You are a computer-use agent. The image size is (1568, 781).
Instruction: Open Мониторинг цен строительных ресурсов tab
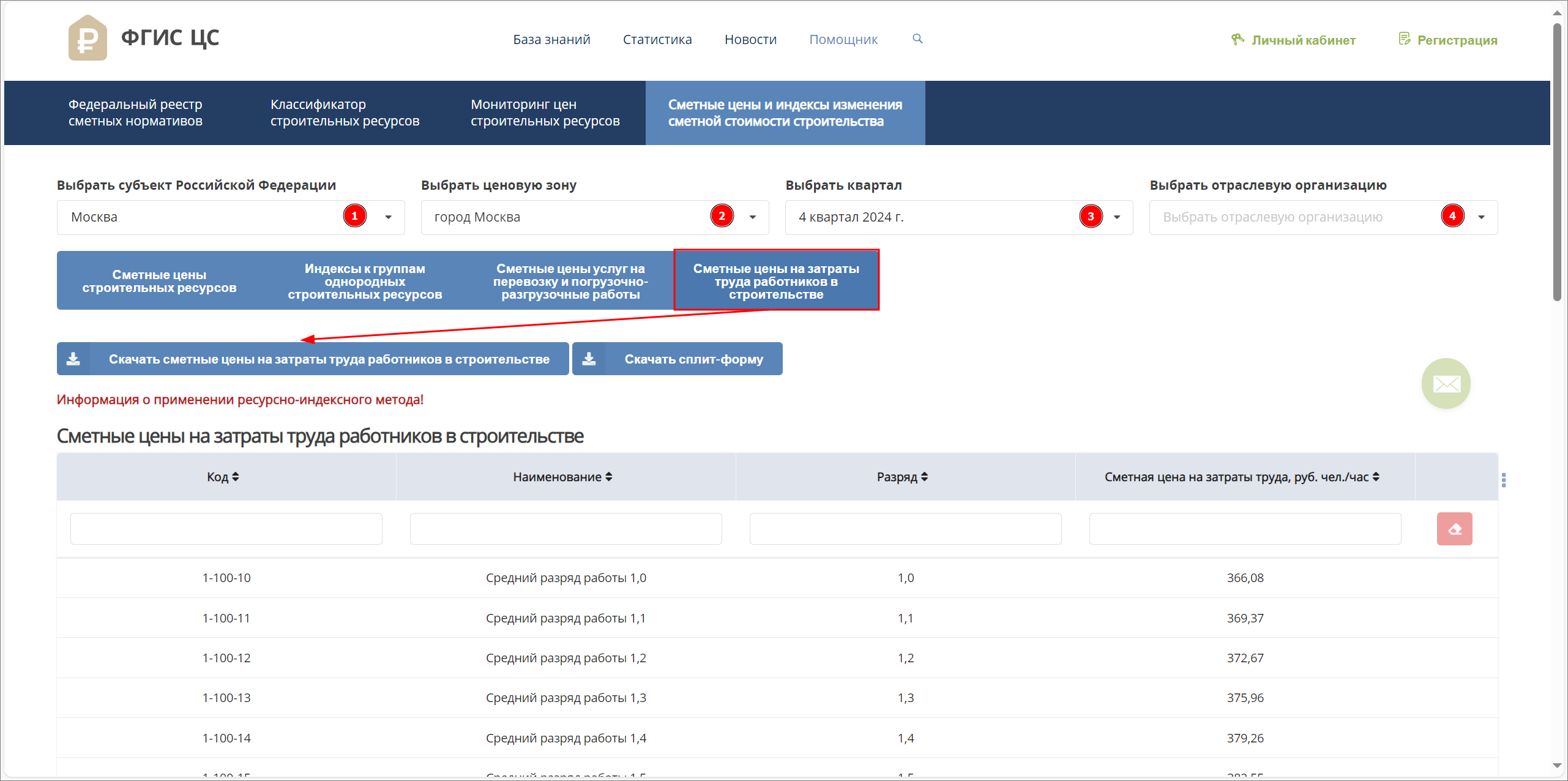pos(545,113)
